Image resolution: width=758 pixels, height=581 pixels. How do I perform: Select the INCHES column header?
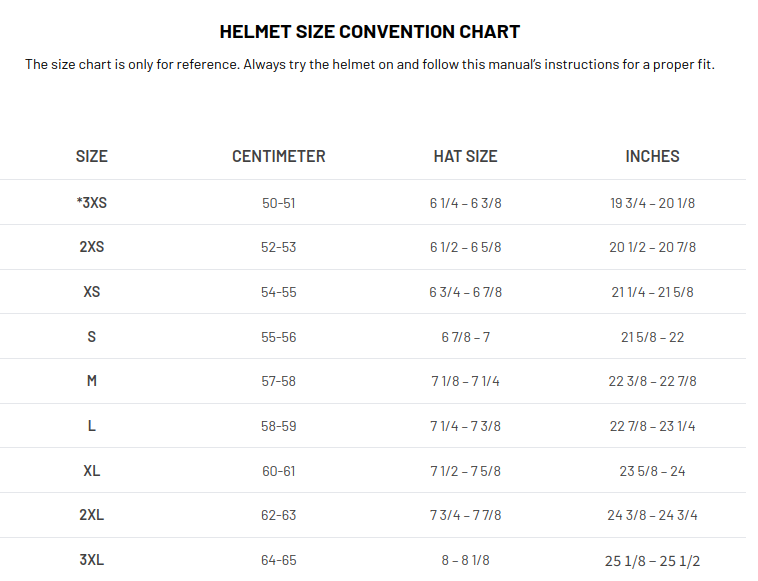click(652, 156)
